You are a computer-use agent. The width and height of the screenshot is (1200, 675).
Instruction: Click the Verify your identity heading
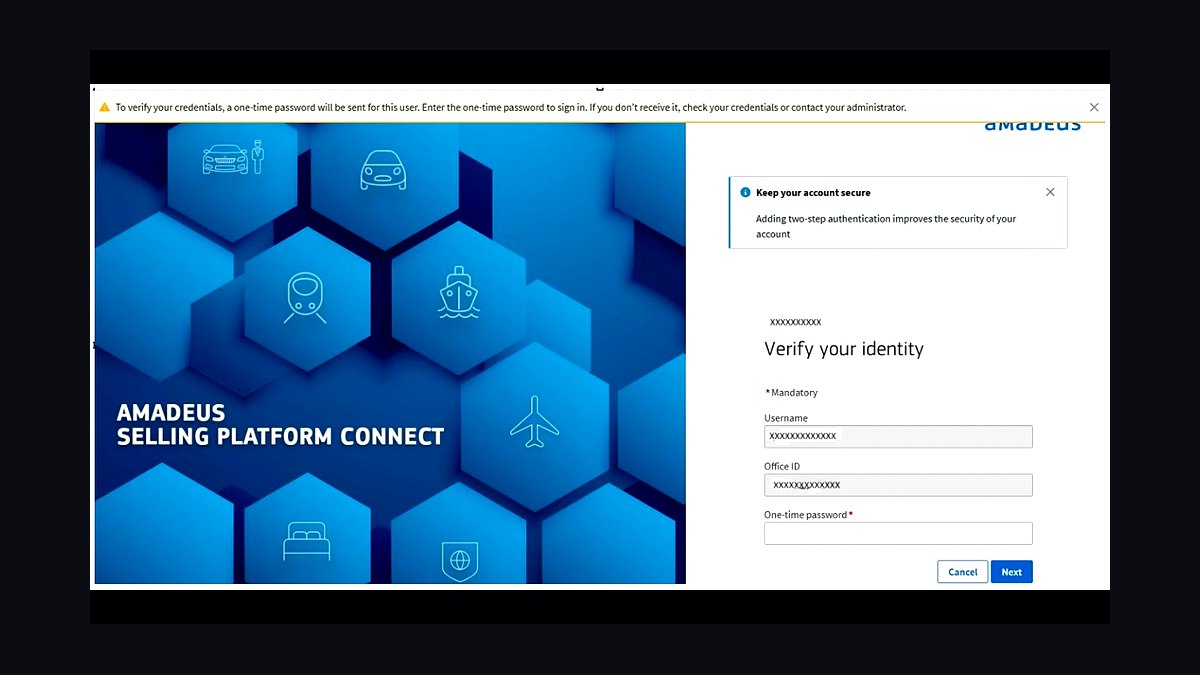(x=844, y=349)
